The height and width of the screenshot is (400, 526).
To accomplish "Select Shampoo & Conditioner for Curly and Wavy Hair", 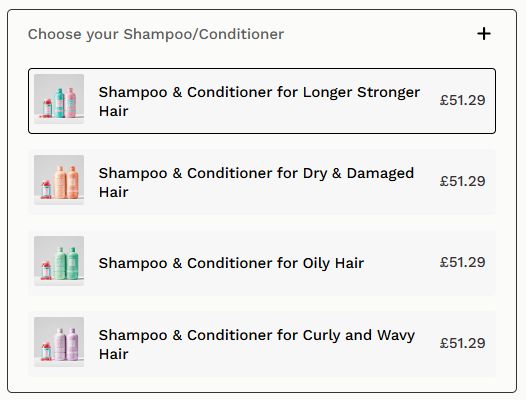I will tap(262, 344).
